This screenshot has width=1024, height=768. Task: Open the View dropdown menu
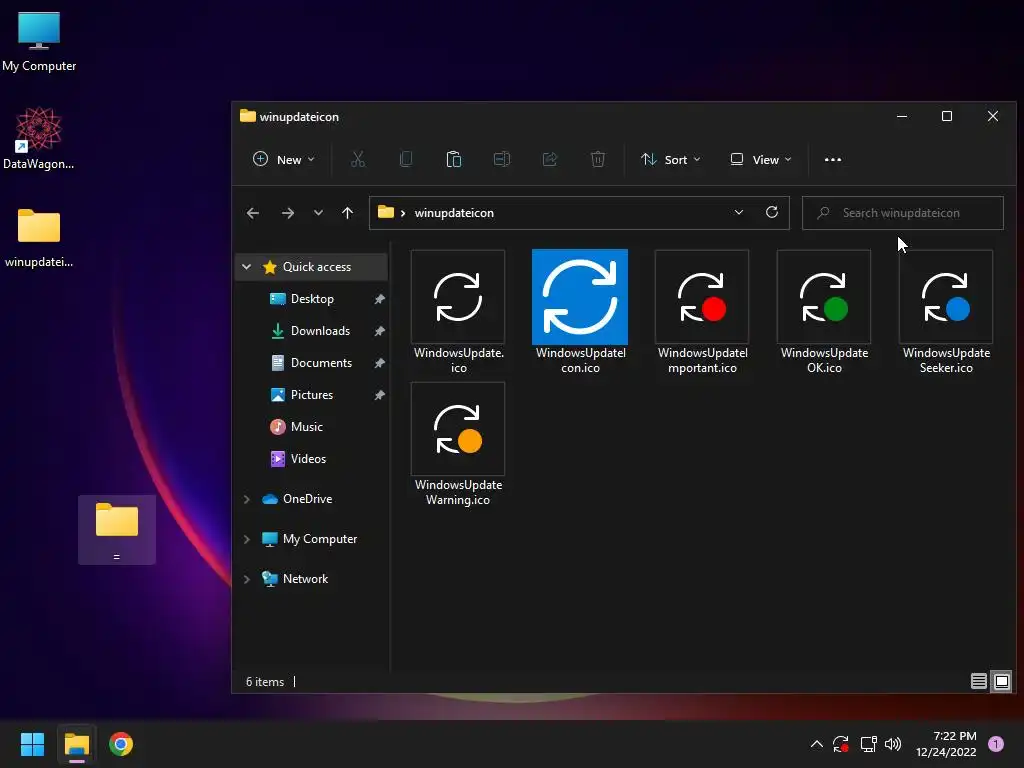(x=761, y=159)
